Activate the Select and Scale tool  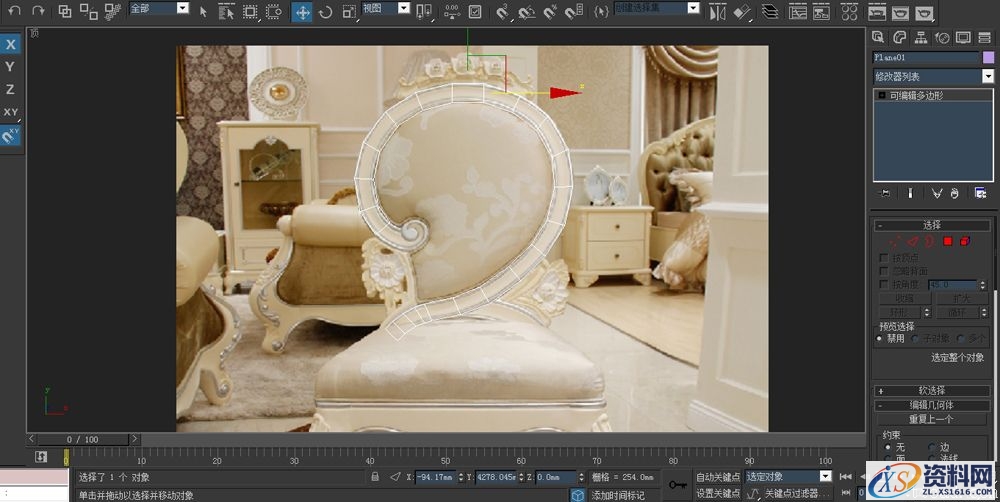tap(349, 11)
